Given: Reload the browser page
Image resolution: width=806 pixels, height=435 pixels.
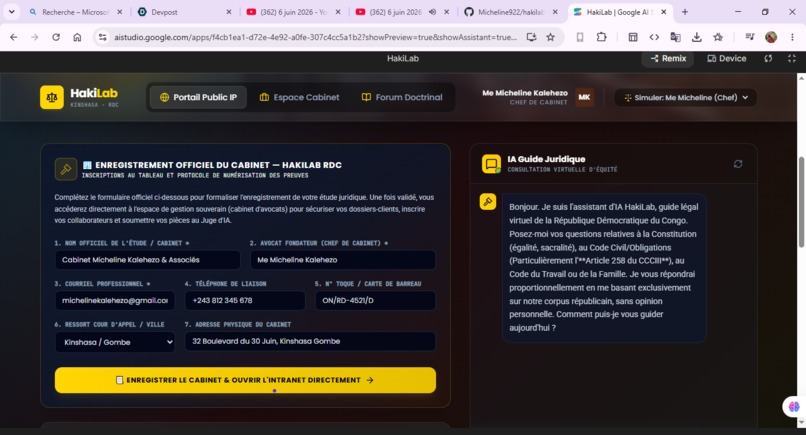Looking at the screenshot, I should (56, 37).
